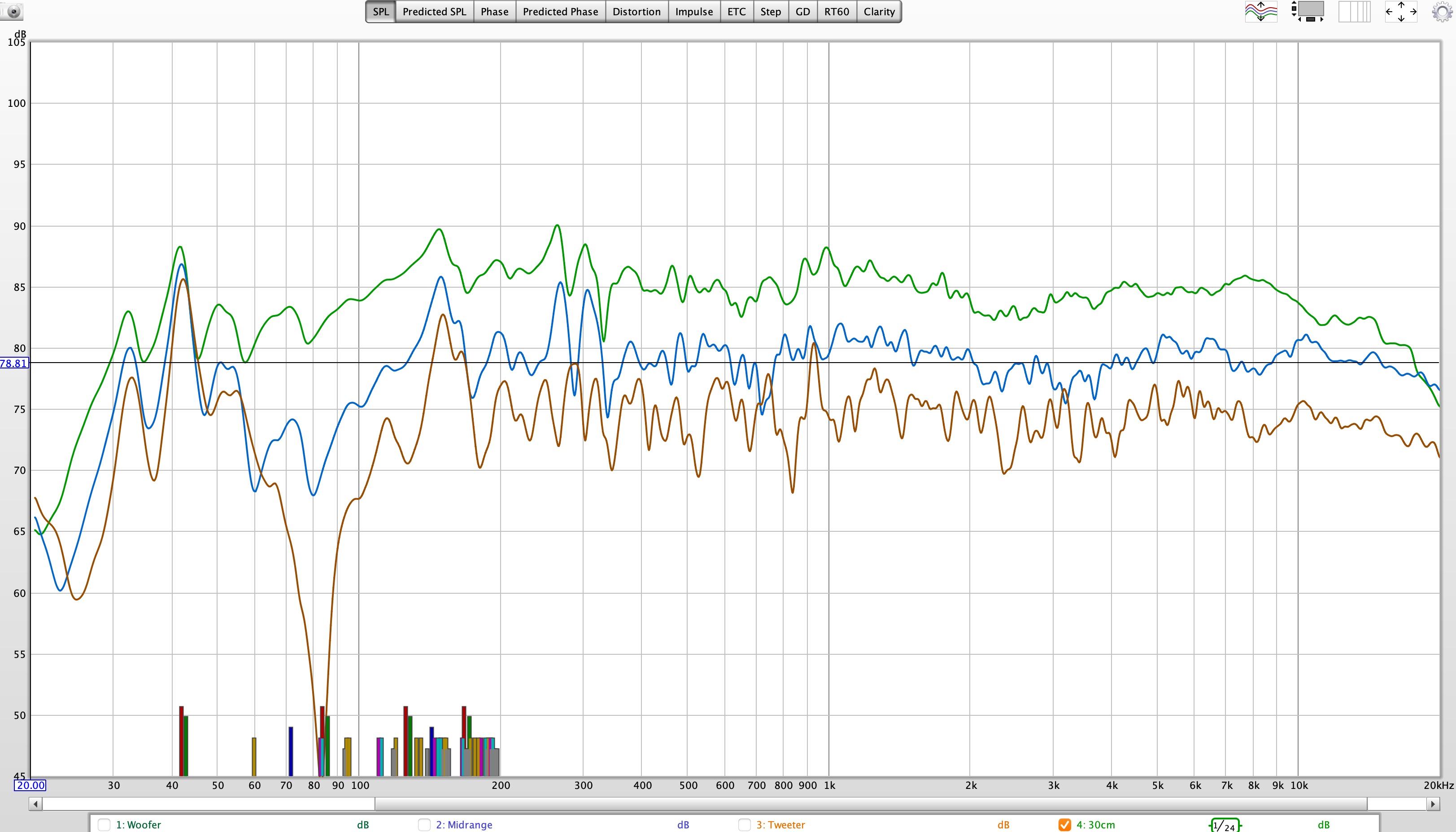The width and height of the screenshot is (1456, 832).
Task: Click the 20kHz axis label
Action: pos(1439,785)
